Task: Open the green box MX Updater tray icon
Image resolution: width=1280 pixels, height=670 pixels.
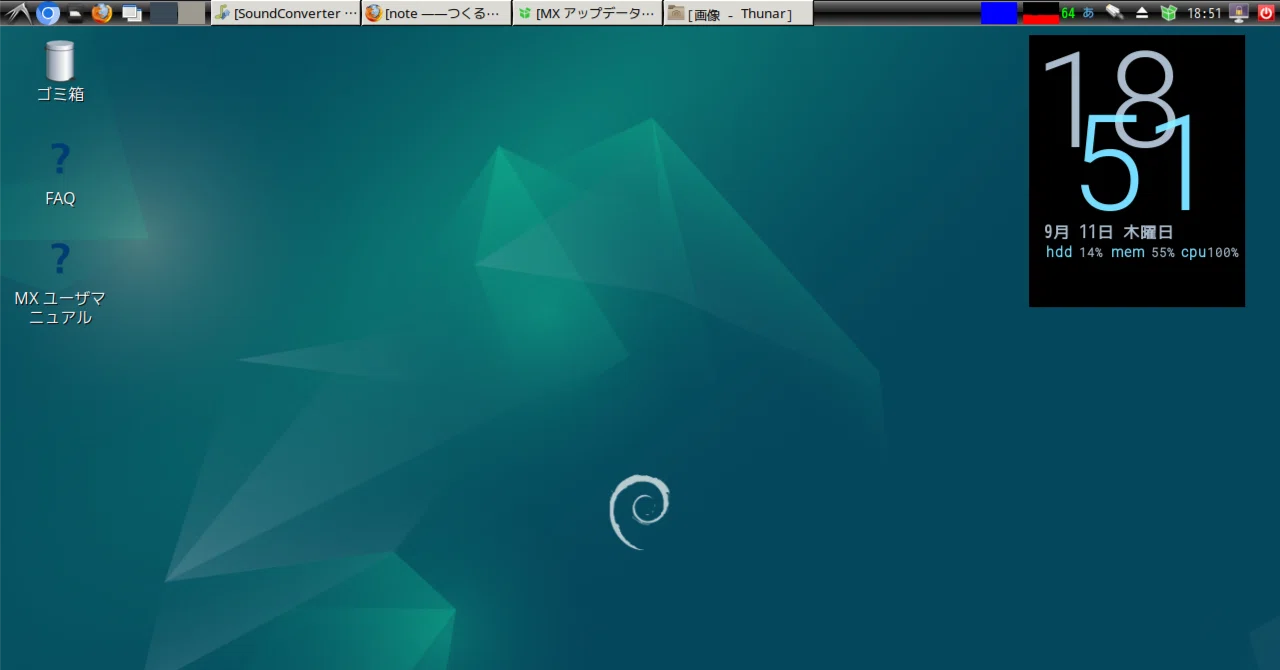Action: [1169, 13]
